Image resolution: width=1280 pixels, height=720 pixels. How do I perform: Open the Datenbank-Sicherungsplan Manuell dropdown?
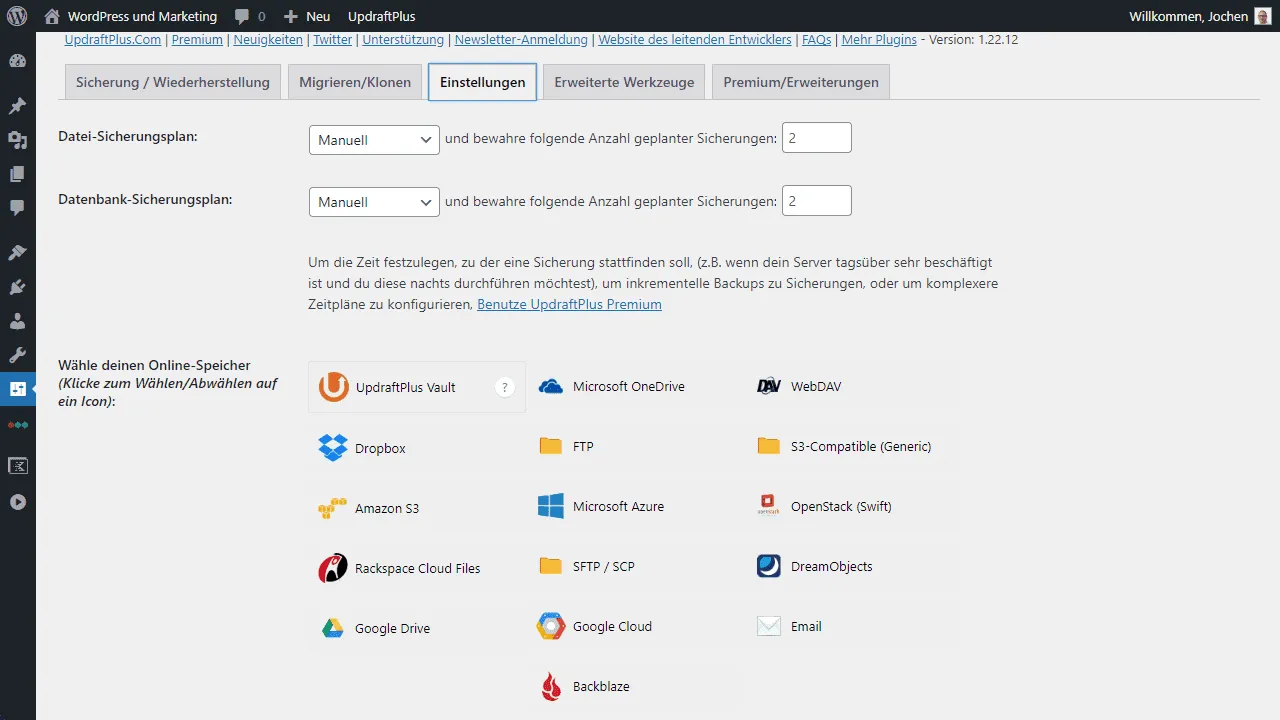click(374, 202)
